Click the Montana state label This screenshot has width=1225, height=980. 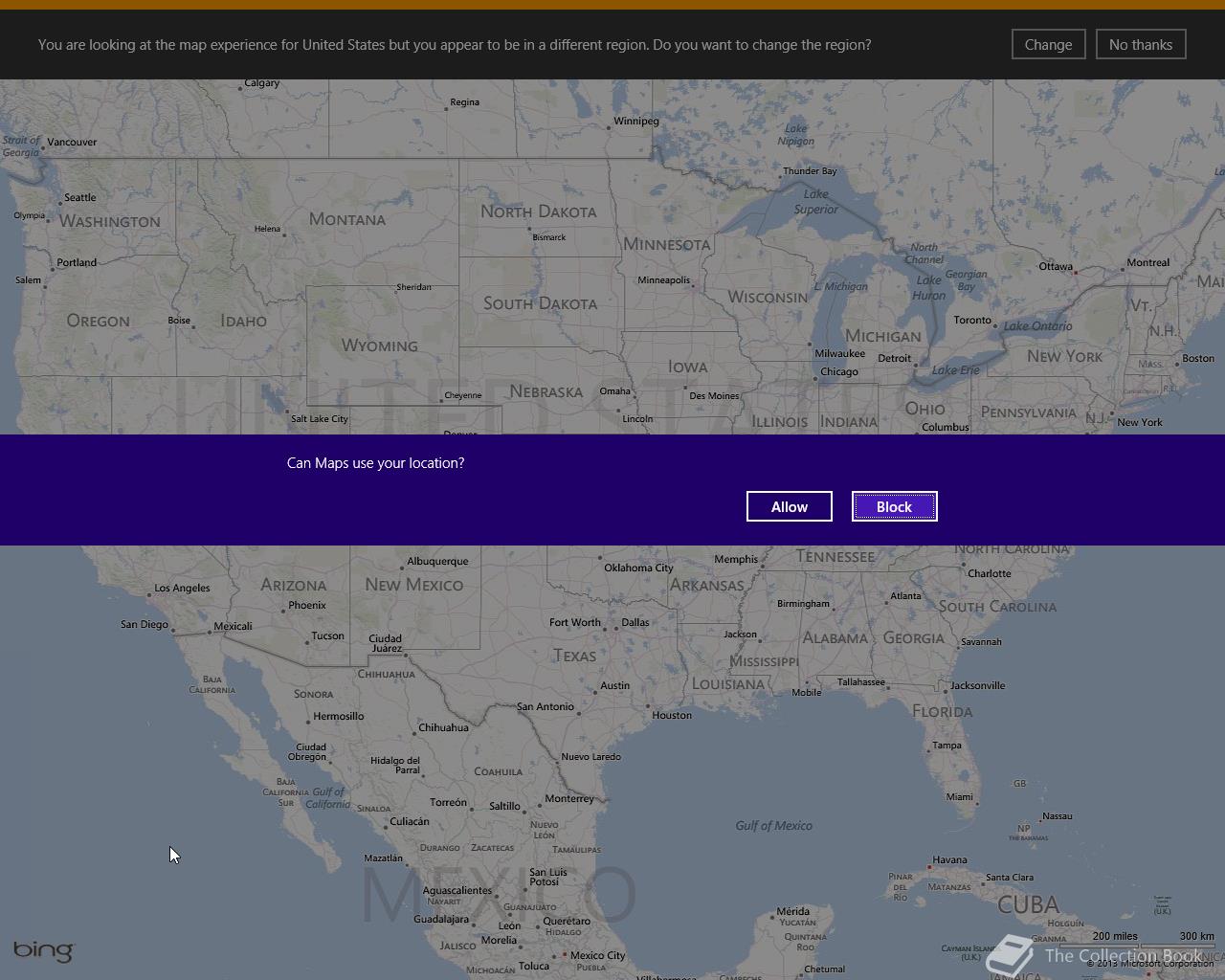point(347,219)
